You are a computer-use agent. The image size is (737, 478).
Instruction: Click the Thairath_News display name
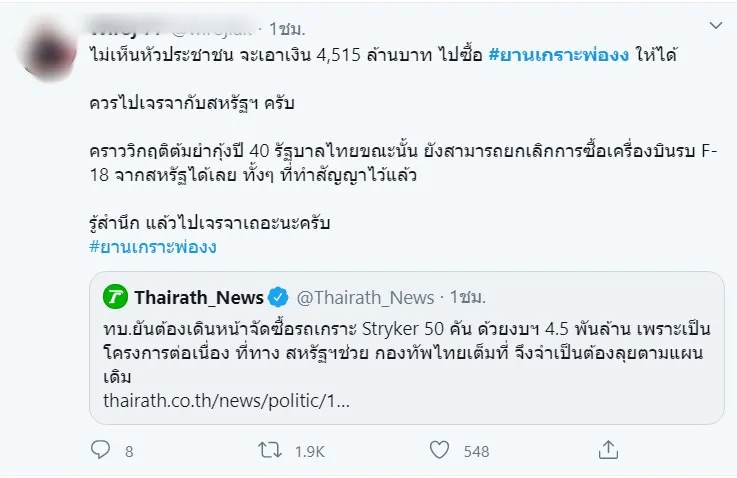(199, 297)
